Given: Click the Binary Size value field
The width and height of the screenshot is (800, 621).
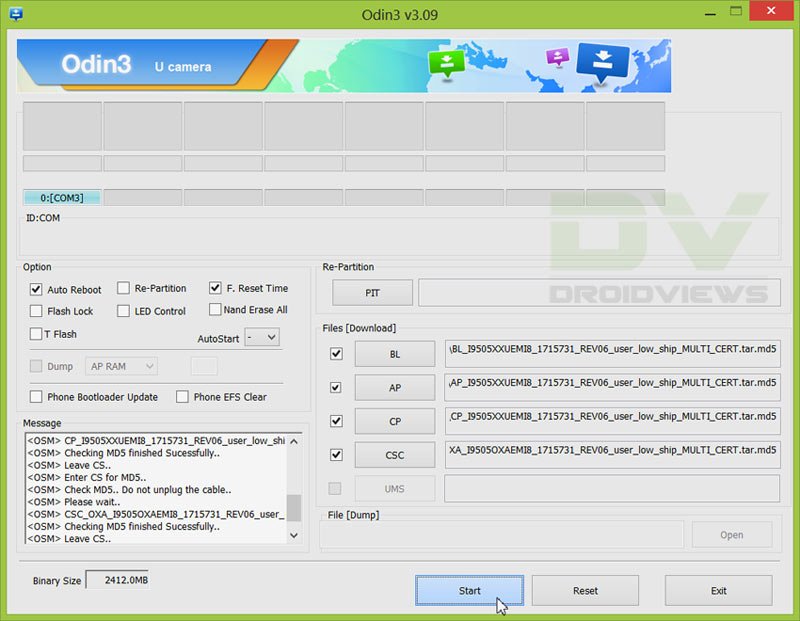Looking at the screenshot, I should click(117, 580).
